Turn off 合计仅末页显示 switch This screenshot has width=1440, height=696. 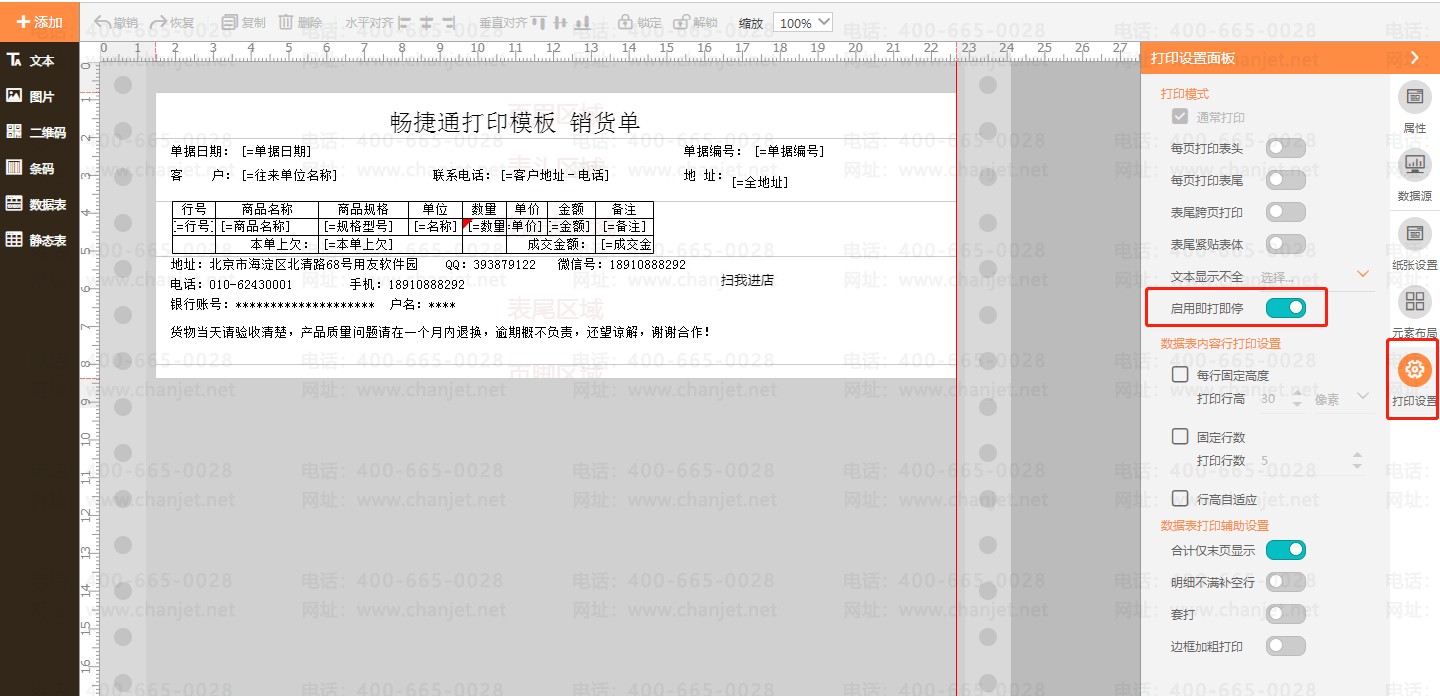point(1286,550)
